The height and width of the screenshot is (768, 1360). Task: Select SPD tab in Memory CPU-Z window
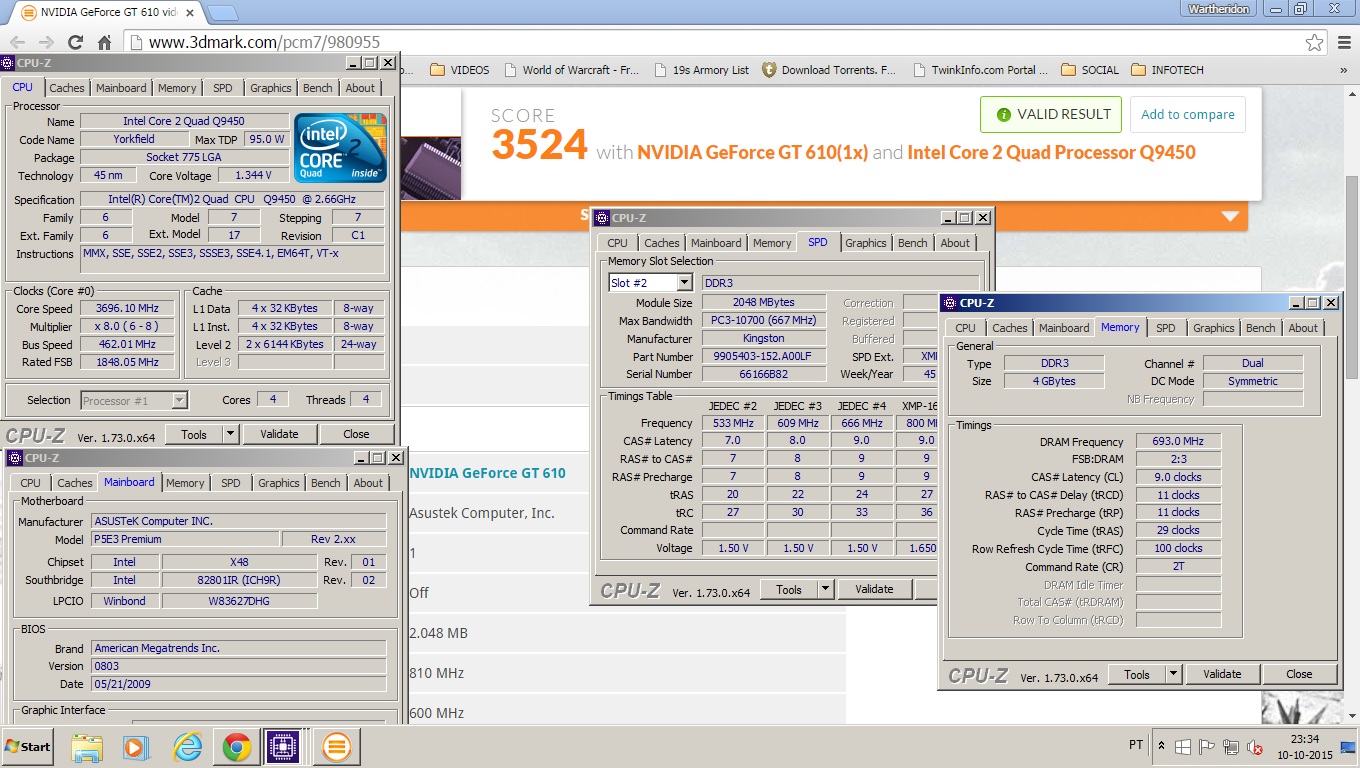1166,328
